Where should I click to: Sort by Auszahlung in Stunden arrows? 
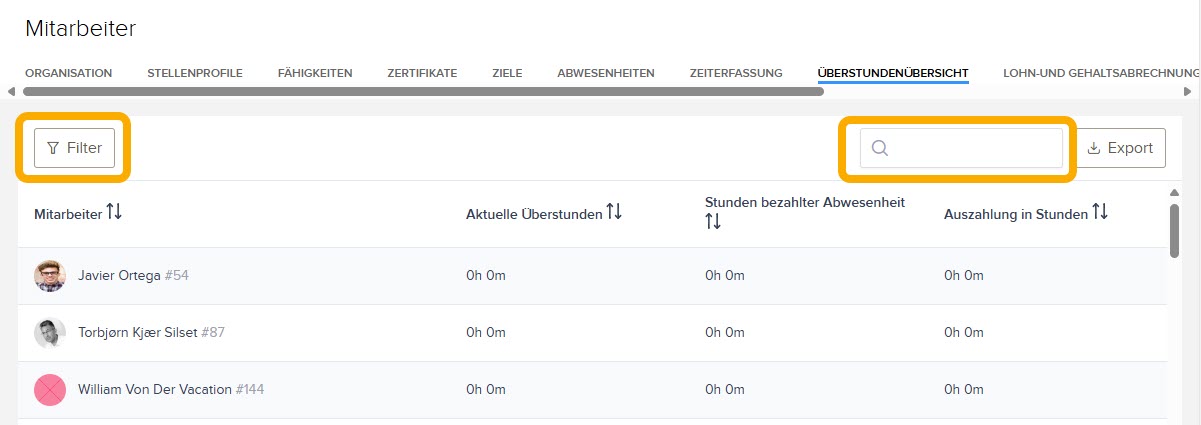pos(1100,213)
